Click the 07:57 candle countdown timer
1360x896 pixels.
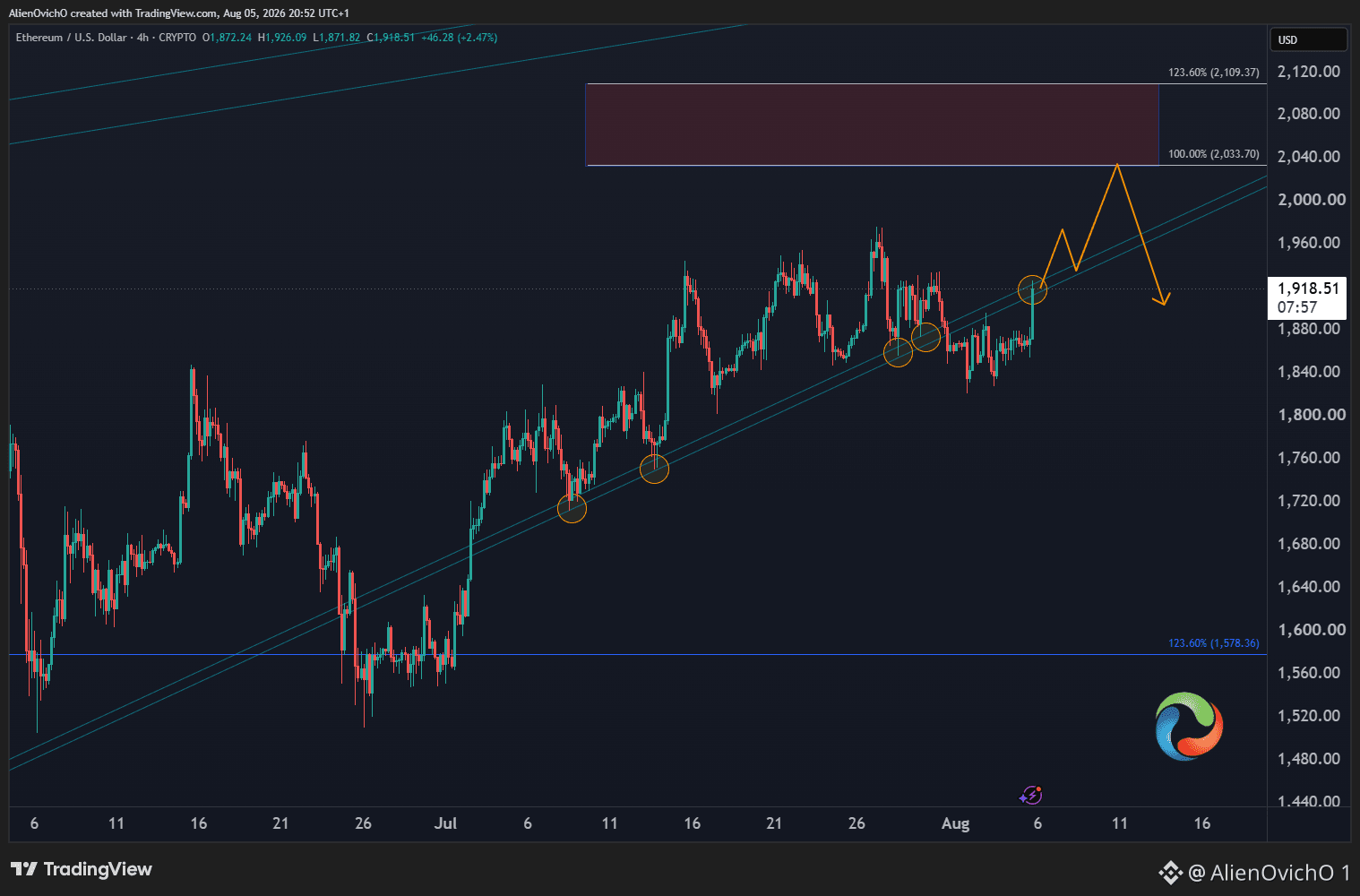pyautogui.click(x=1297, y=307)
